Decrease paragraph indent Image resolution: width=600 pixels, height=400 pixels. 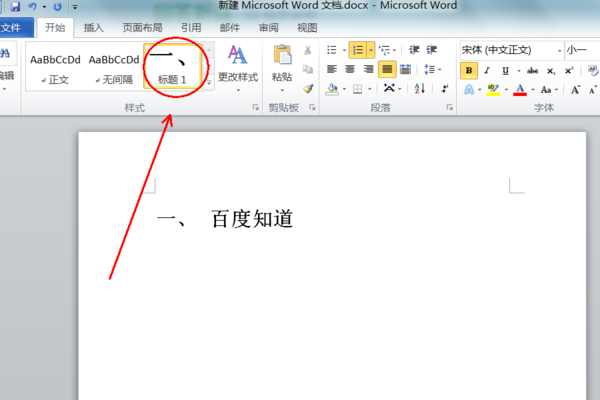click(414, 50)
